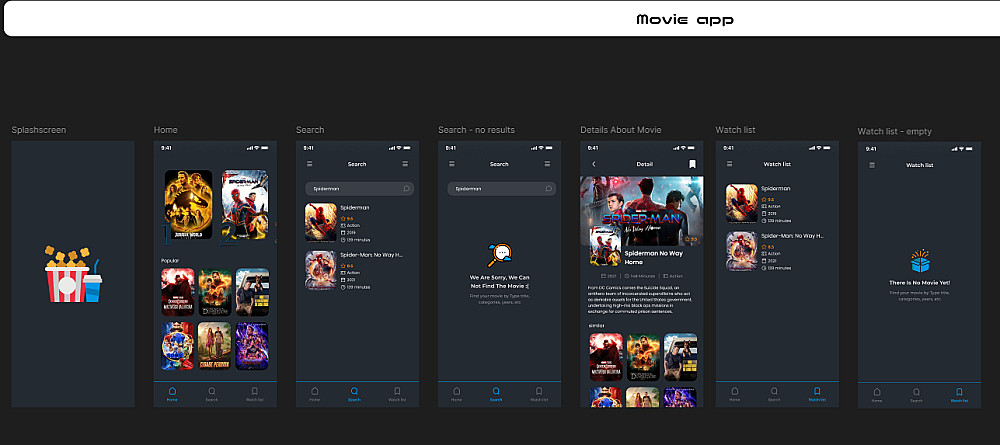Screen dimensions: 1000x445
Task: Open Watch list tab on Search screen
Action: [x=397, y=394]
